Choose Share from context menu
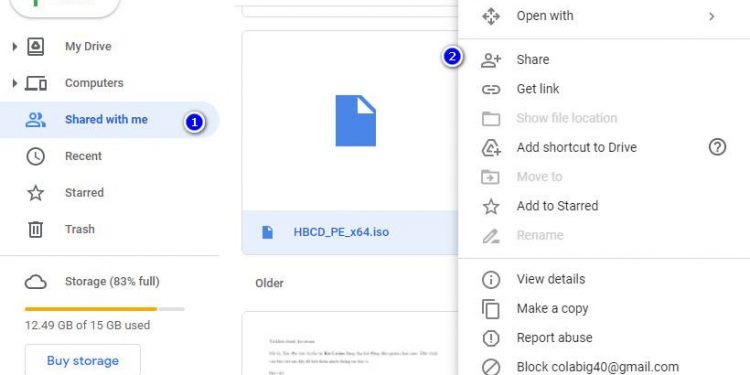Viewport: 750px width, 375px height. click(533, 60)
